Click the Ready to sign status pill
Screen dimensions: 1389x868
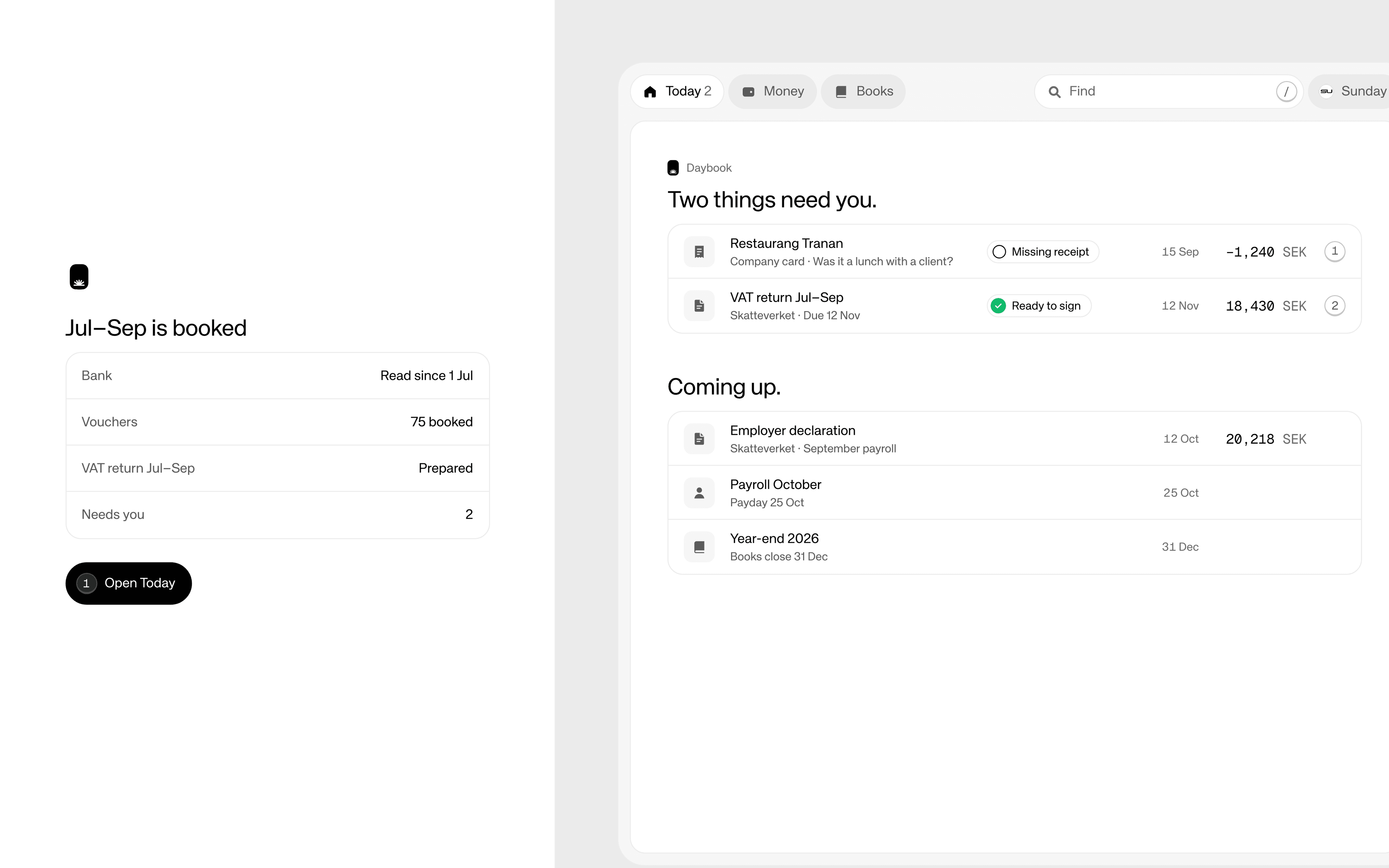tap(1039, 306)
